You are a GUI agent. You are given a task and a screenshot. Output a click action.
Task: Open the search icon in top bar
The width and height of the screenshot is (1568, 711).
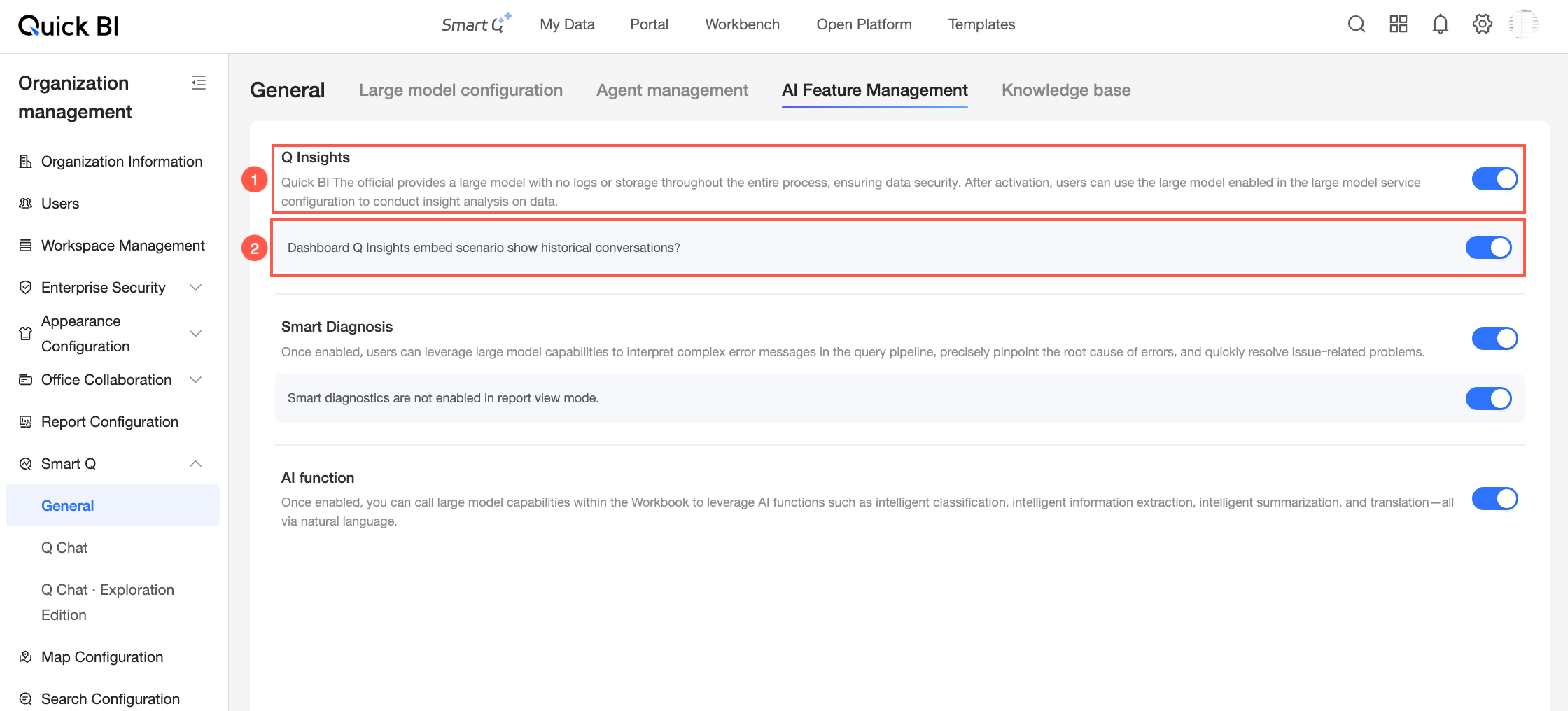pos(1357,24)
